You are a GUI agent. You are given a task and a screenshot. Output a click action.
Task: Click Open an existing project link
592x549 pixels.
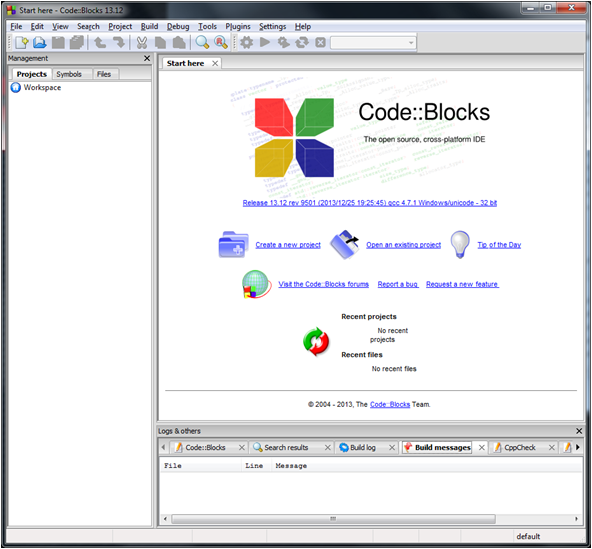403,245
